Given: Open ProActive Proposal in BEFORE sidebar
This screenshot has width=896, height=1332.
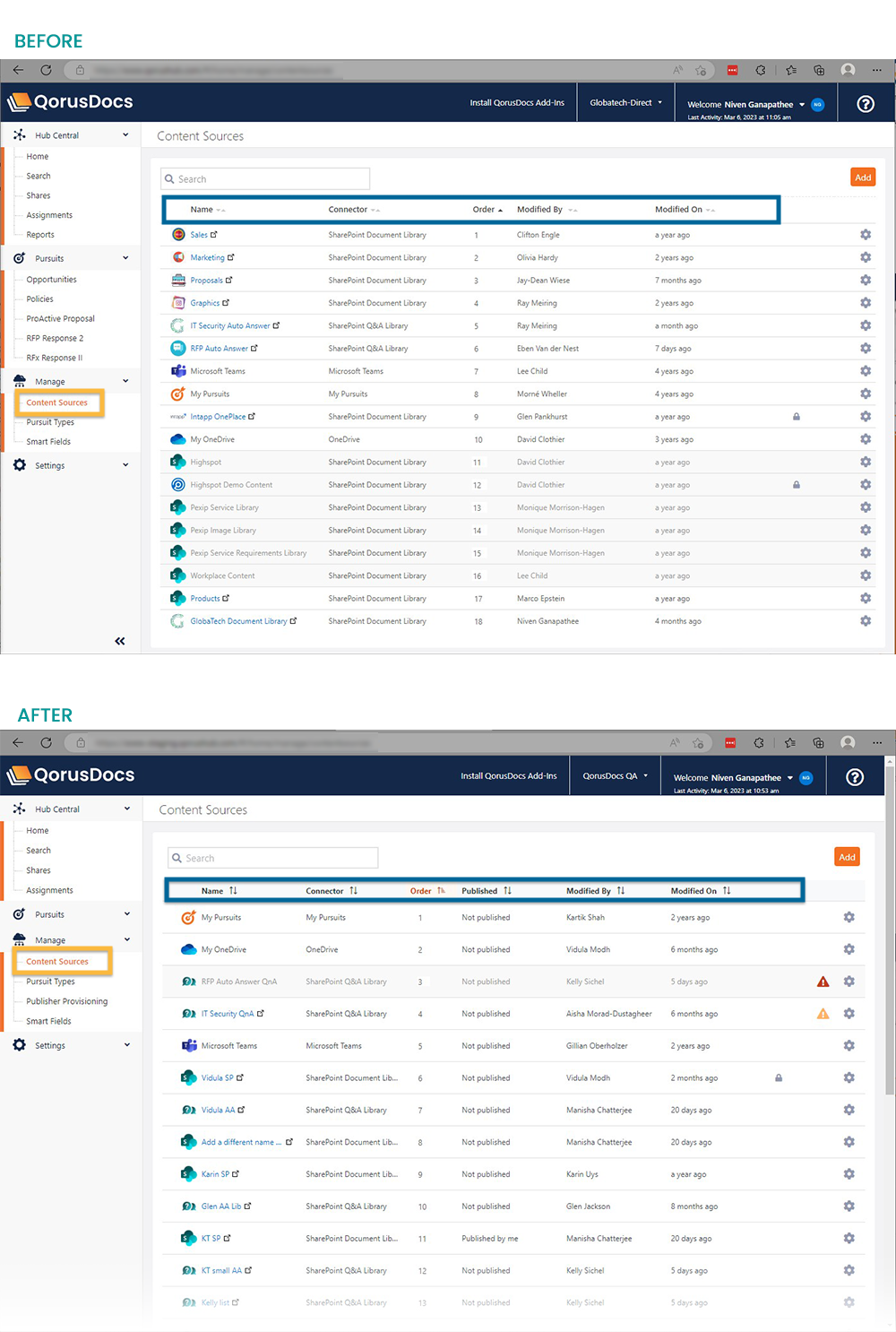Looking at the screenshot, I should click(61, 318).
